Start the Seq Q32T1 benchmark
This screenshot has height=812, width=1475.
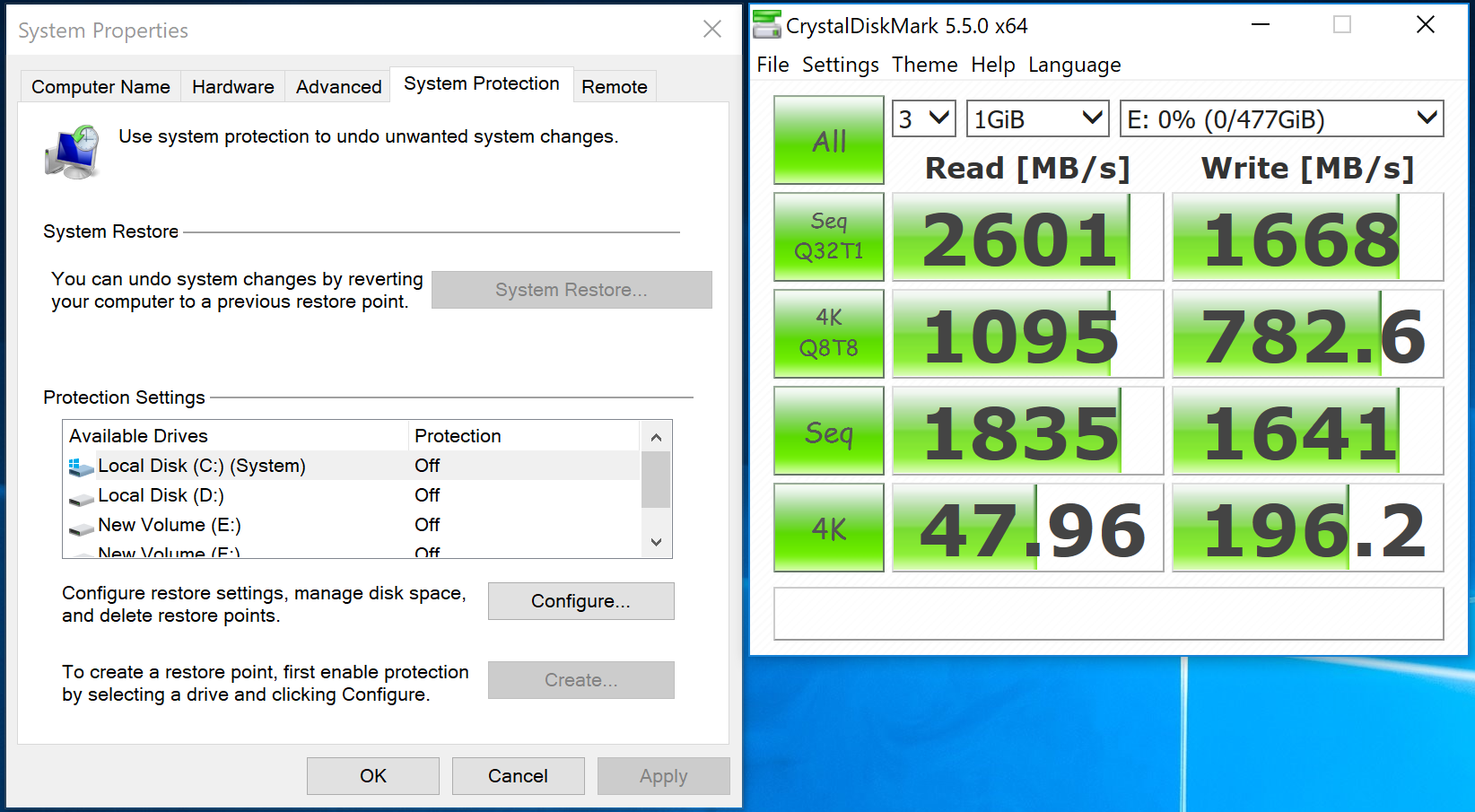tap(829, 237)
